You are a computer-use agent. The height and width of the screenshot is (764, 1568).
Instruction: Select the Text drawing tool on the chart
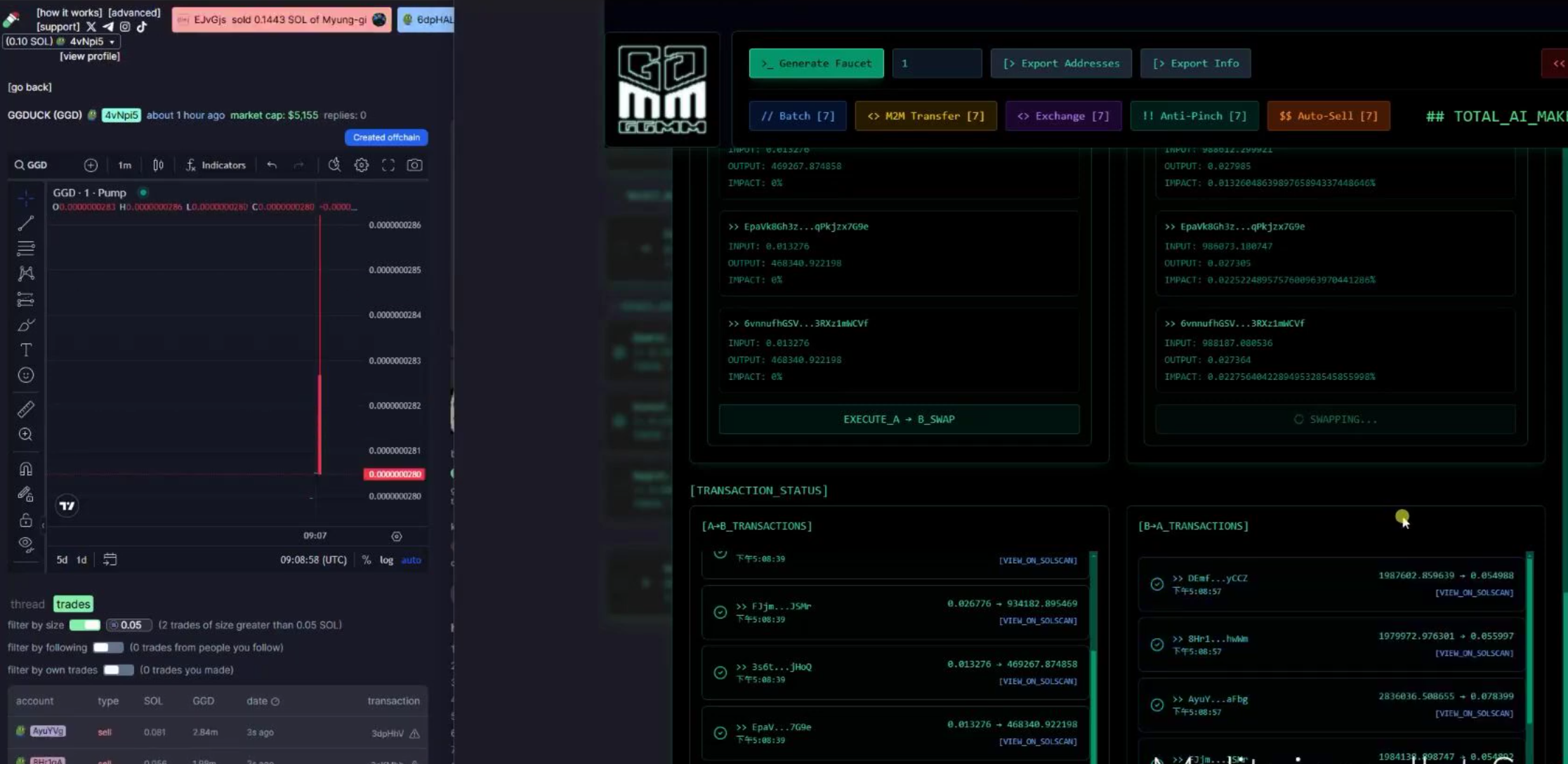tap(26, 349)
